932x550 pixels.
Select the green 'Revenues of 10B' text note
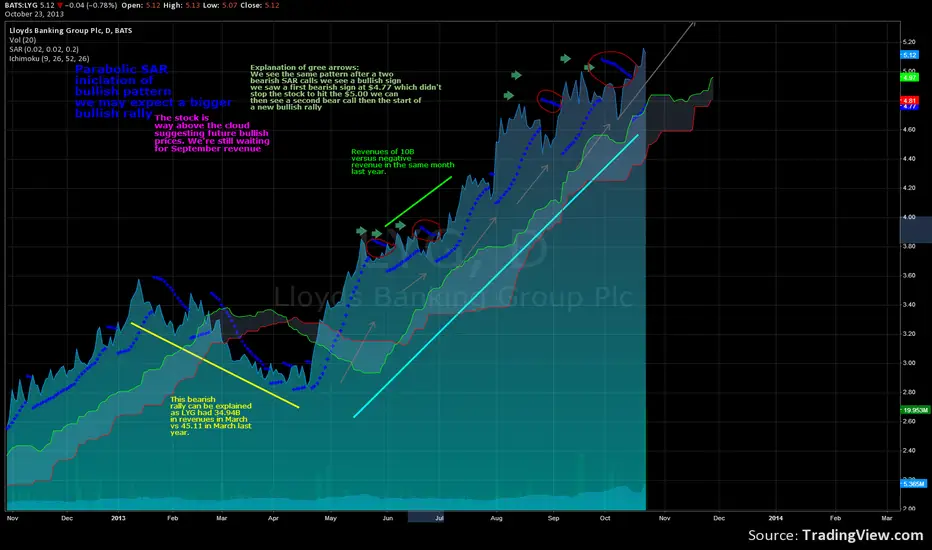point(402,161)
